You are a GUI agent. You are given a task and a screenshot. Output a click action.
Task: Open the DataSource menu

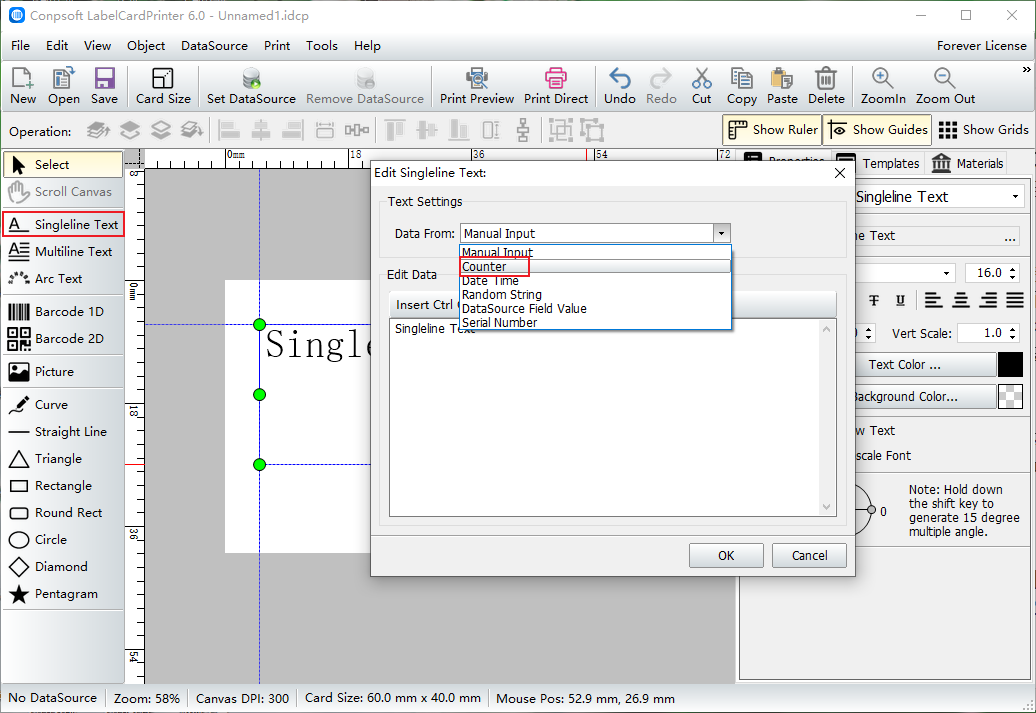(214, 46)
